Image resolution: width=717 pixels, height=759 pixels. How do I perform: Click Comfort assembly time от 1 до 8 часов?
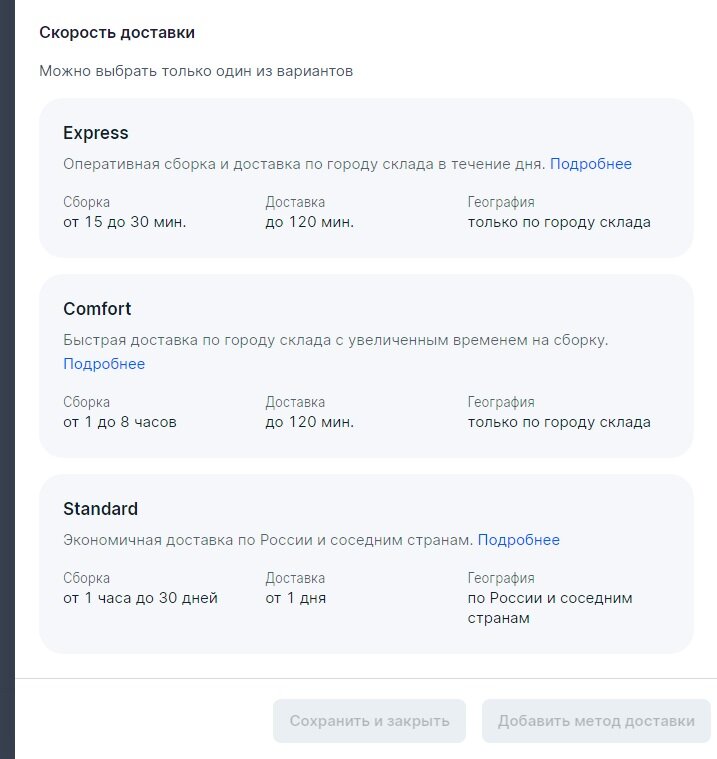click(120, 422)
